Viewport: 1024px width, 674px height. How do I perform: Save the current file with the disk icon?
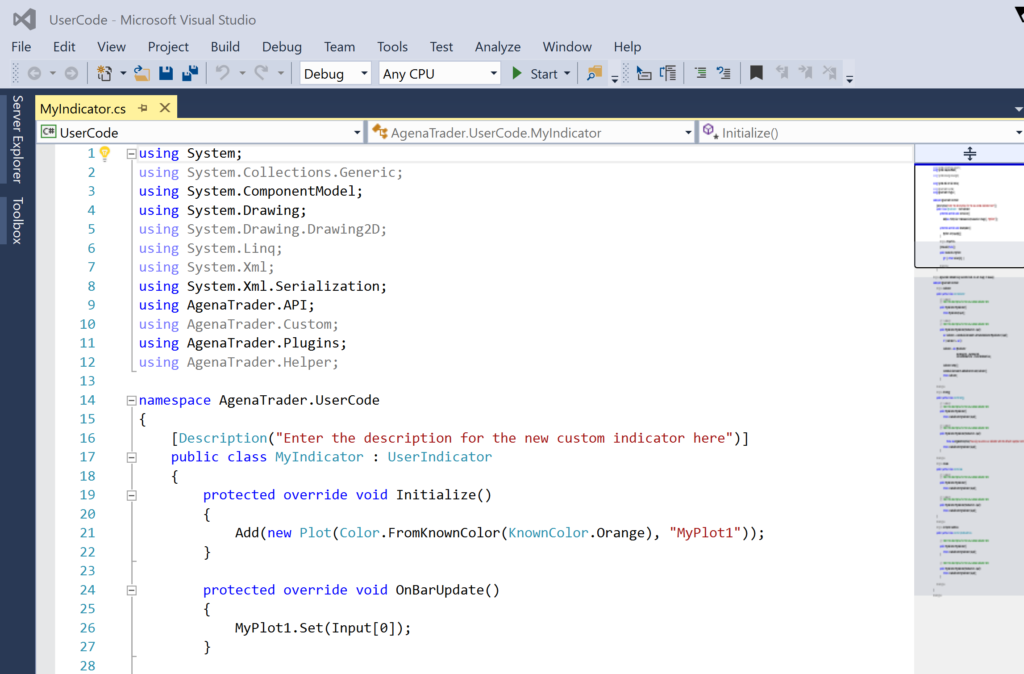166,73
